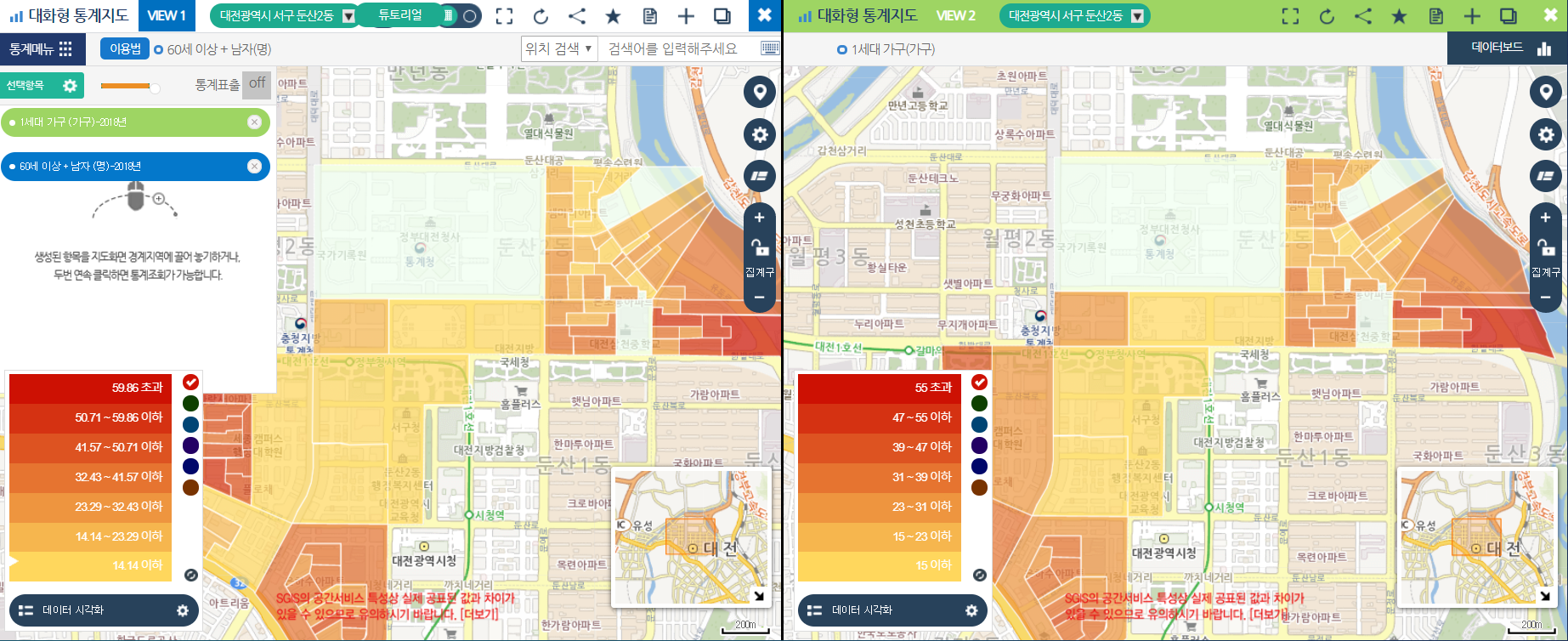Viewport: 1568px width, 641px height.
Task: Open the 통계메뉴 menu
Action: pyautogui.click(x=42, y=49)
